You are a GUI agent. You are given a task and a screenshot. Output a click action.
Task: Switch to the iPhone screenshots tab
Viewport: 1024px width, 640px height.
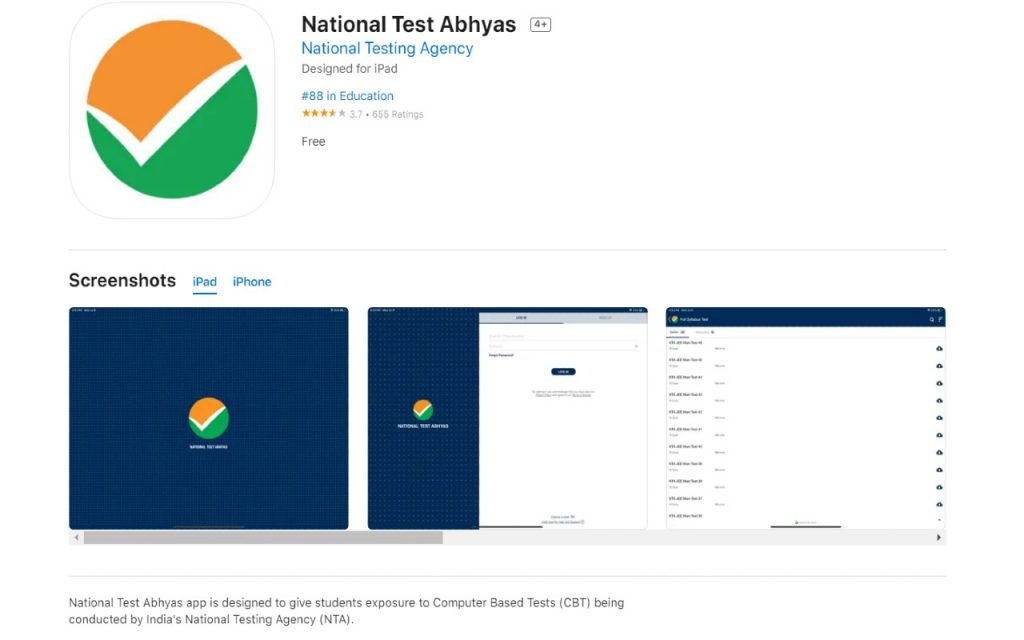tap(252, 282)
